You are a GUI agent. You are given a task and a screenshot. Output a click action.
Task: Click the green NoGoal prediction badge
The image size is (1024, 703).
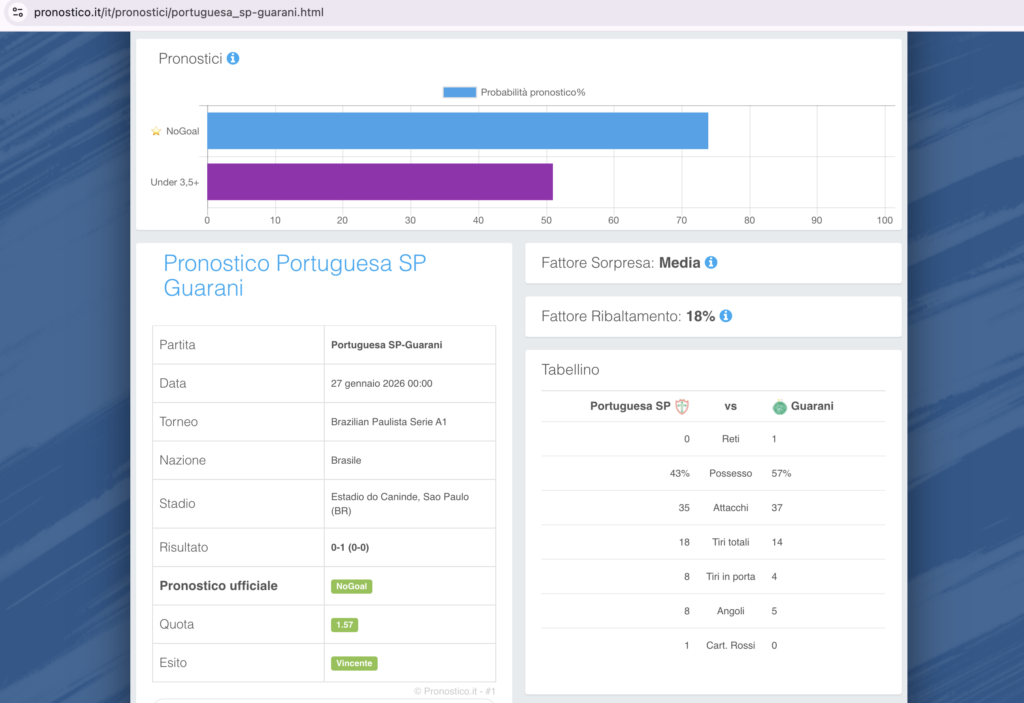coord(351,587)
